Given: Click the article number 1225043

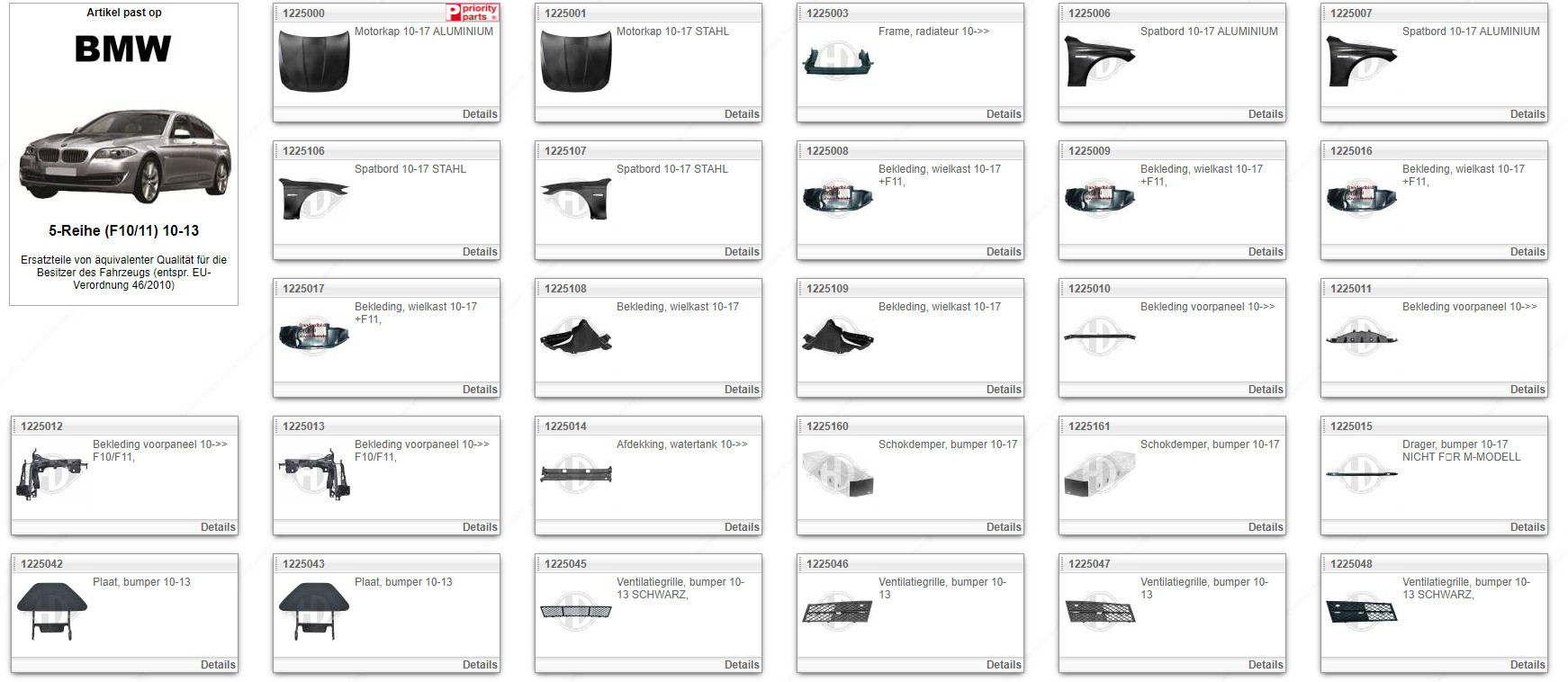Looking at the screenshot, I should coord(303,564).
